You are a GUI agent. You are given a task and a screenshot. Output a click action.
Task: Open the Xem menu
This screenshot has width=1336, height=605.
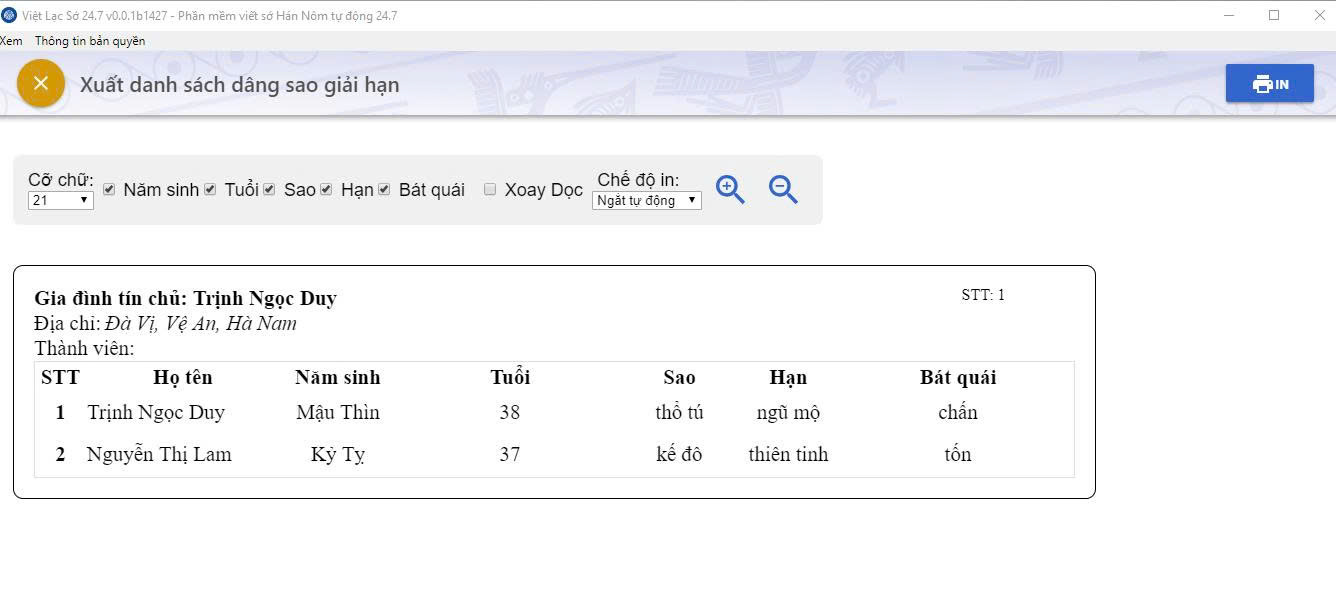point(11,41)
